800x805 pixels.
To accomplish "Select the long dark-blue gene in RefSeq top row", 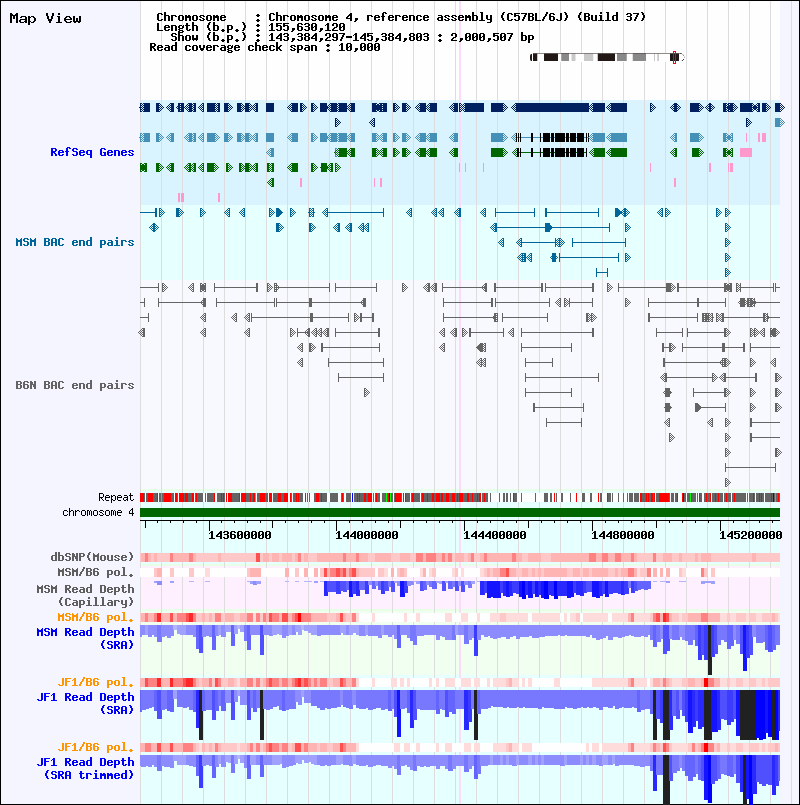I will tap(553, 107).
